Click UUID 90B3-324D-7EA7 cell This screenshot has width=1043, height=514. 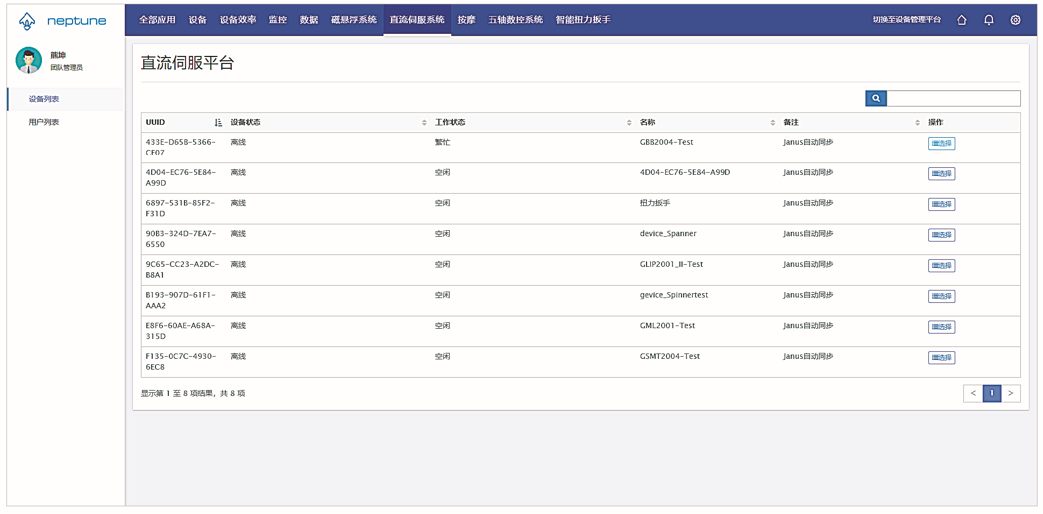tap(181, 239)
